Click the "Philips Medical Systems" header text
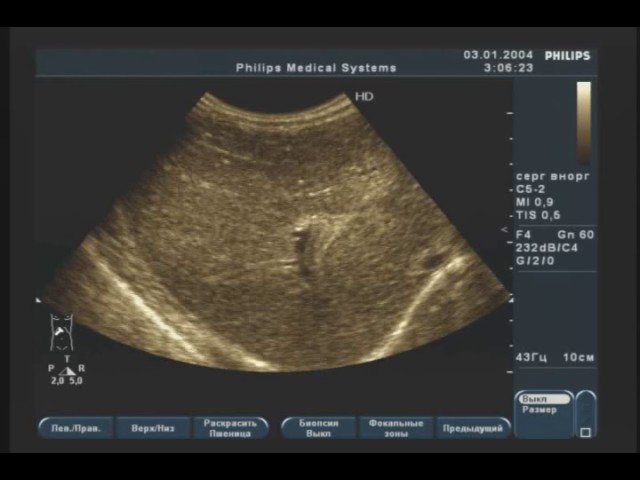 click(316, 68)
